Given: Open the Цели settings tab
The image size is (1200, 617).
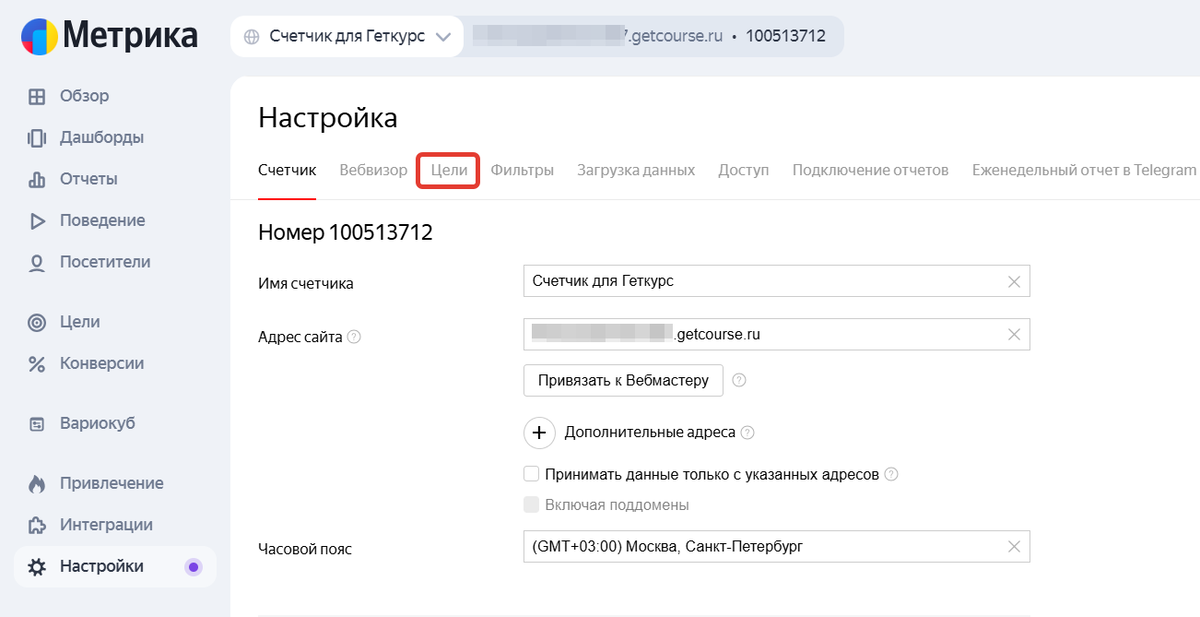Looking at the screenshot, I should pos(449,170).
